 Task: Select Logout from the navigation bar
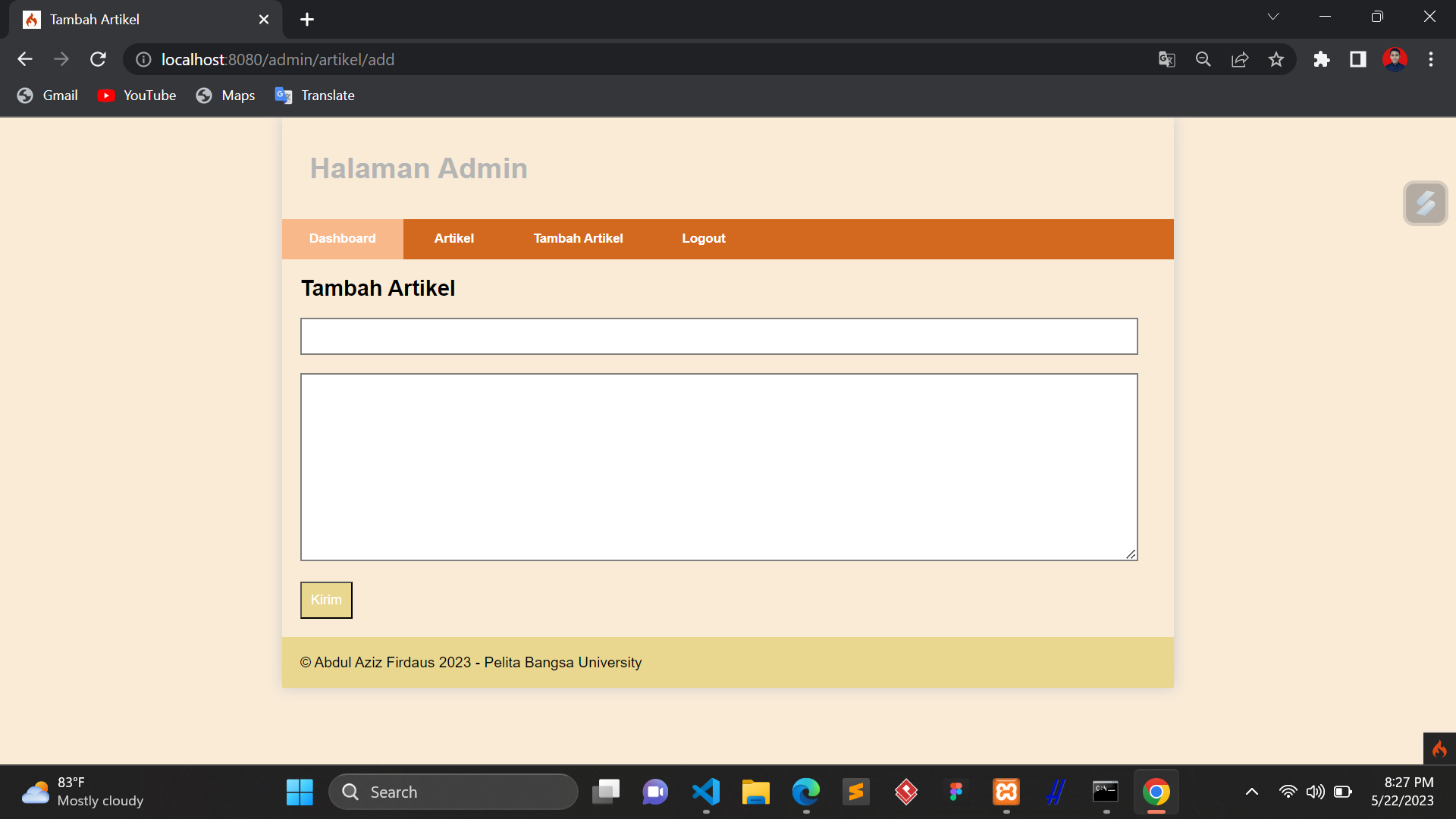point(704,238)
